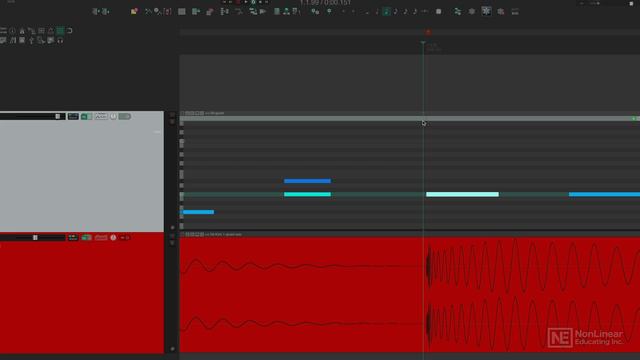Click the leftmost icon of the top toolbar
The height and width of the screenshot is (360, 640).
point(96,11)
